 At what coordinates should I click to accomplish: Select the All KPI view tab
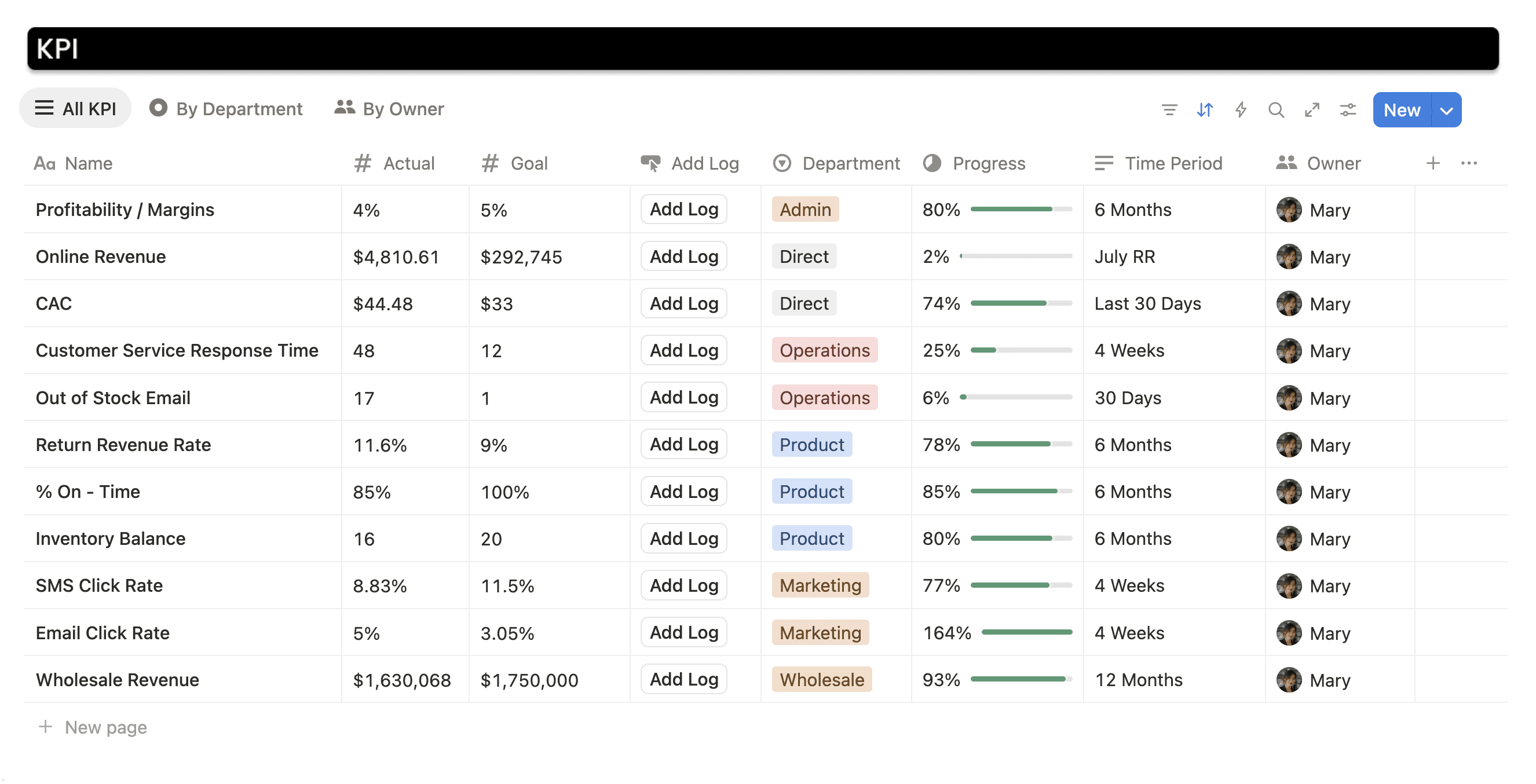(x=76, y=108)
